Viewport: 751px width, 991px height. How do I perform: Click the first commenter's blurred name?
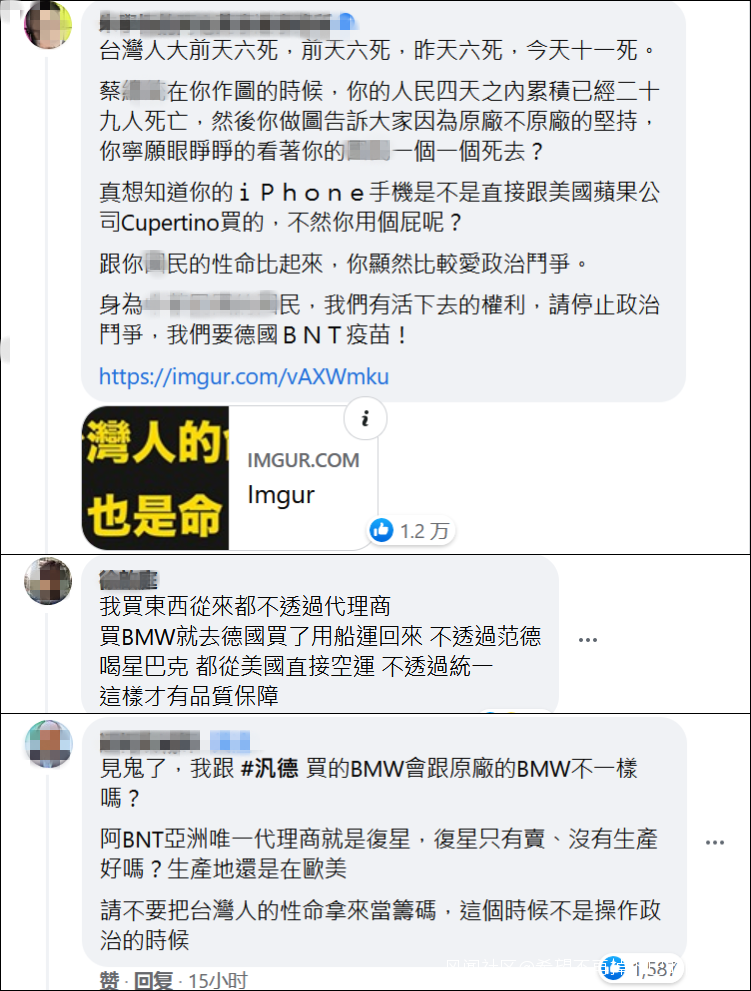coord(215,22)
